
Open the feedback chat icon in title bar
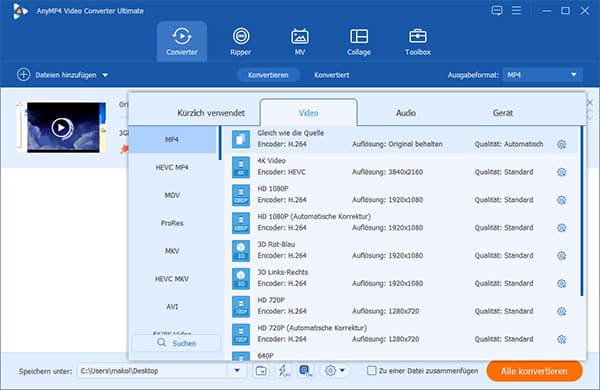pos(497,10)
